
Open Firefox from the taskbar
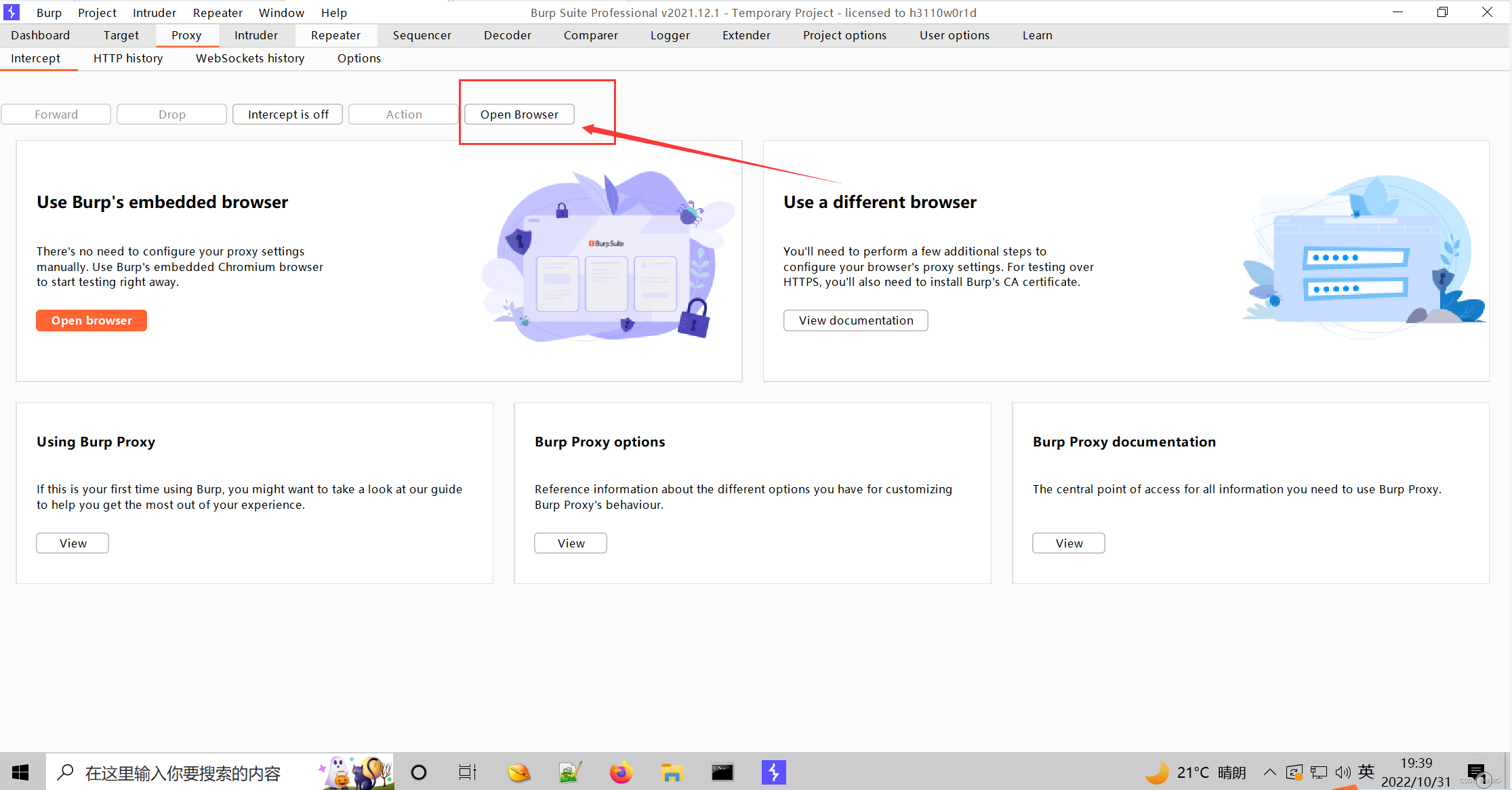click(x=620, y=772)
